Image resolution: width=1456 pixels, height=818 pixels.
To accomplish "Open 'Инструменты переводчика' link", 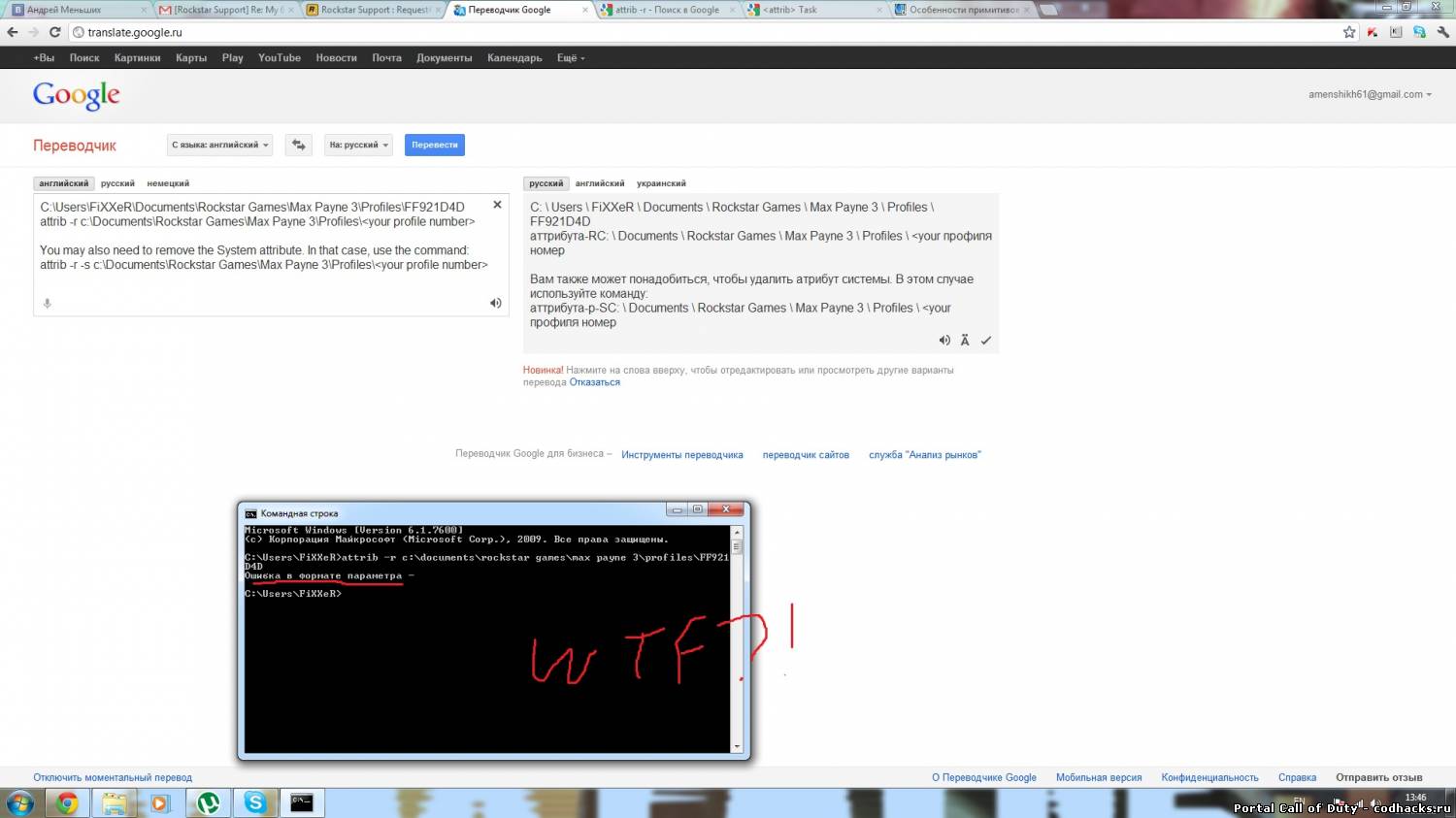I will [x=682, y=455].
